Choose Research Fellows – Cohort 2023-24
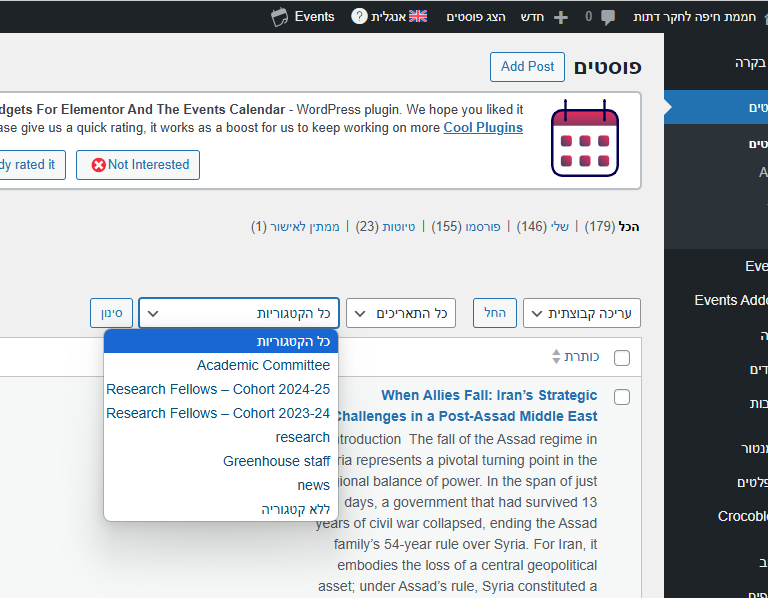The height and width of the screenshot is (598, 768). 221,413
